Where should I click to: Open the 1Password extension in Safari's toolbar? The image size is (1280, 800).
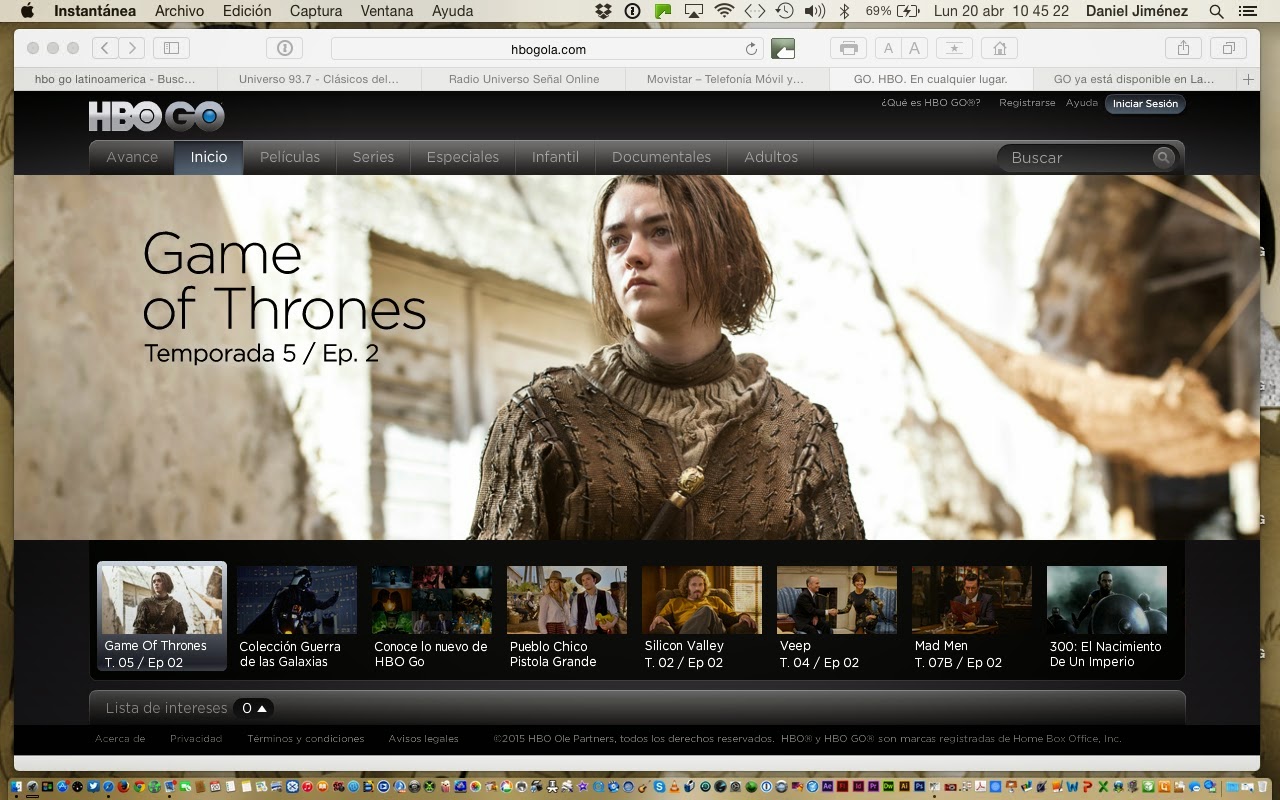coord(284,48)
